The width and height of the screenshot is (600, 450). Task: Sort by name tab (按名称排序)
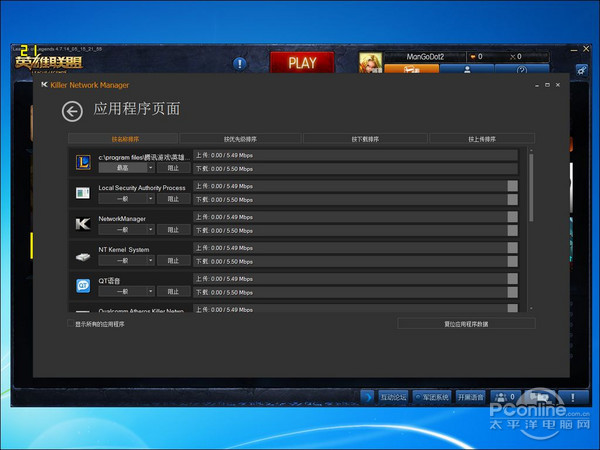[123, 139]
